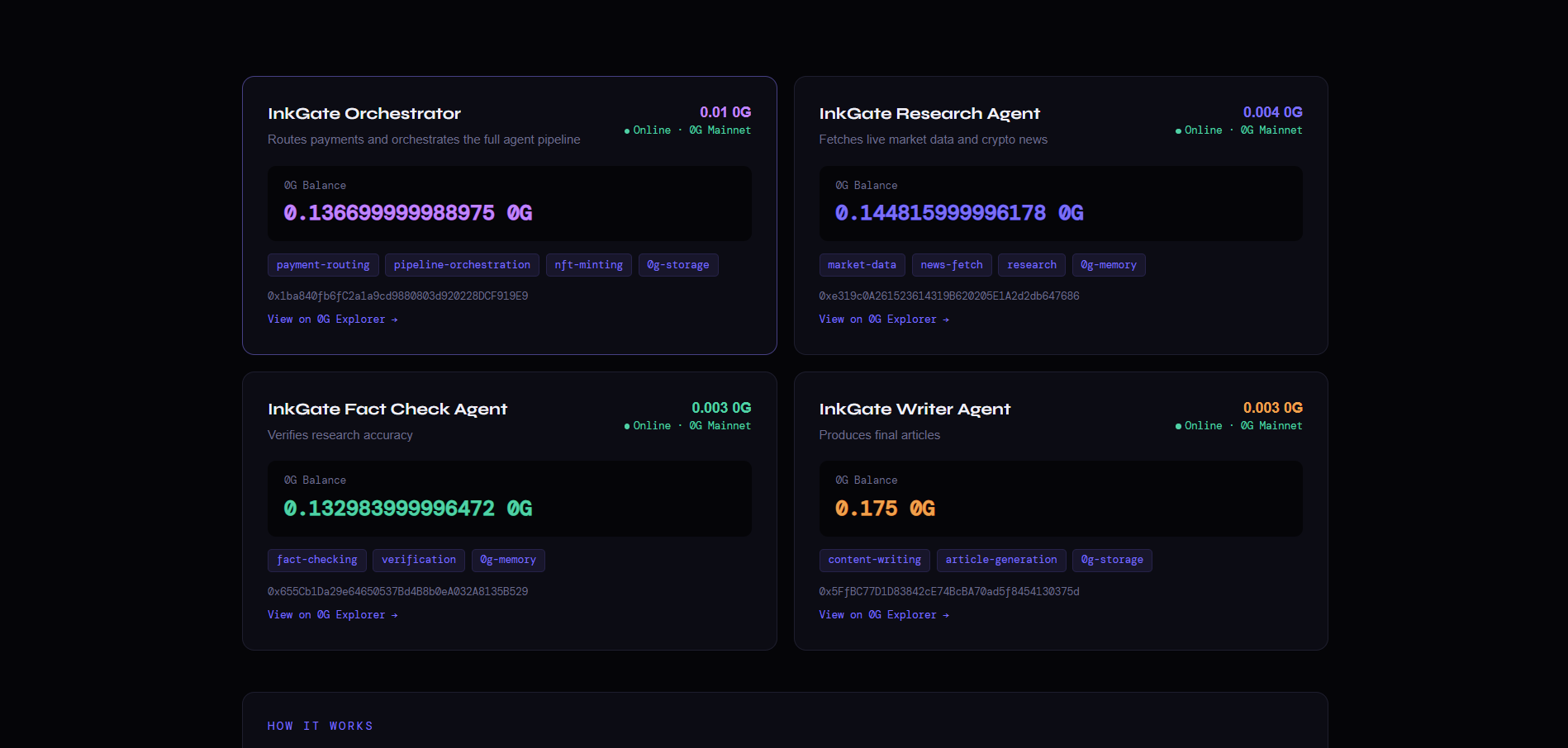Click the Orchestrator wallet address starting 0x1ba840
The image size is (1568, 748).
397,296
